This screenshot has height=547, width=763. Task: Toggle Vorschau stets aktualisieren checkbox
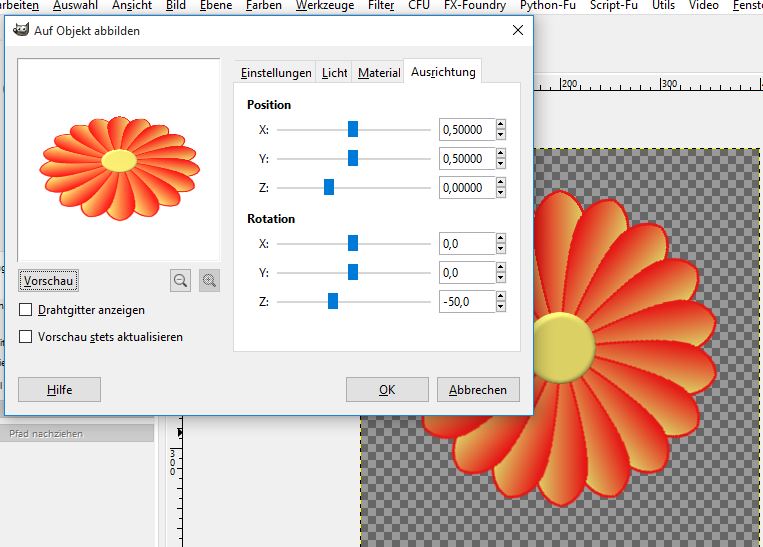[26, 337]
